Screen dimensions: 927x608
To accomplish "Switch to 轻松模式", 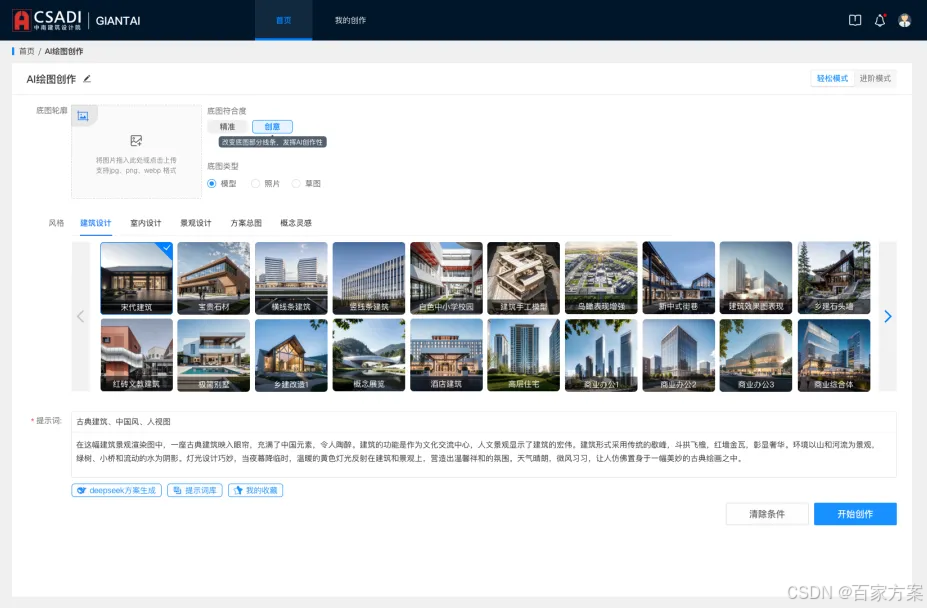I will 832,79.
